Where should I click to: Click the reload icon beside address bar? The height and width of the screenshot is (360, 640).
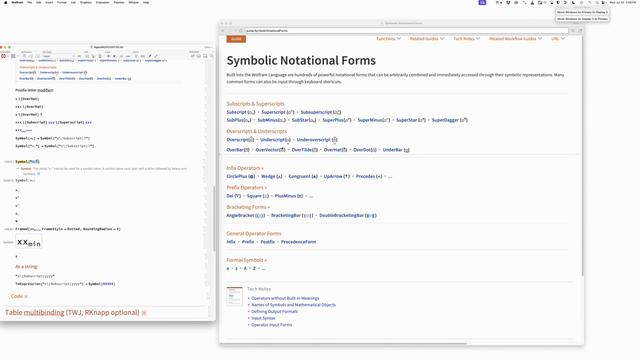point(240,31)
